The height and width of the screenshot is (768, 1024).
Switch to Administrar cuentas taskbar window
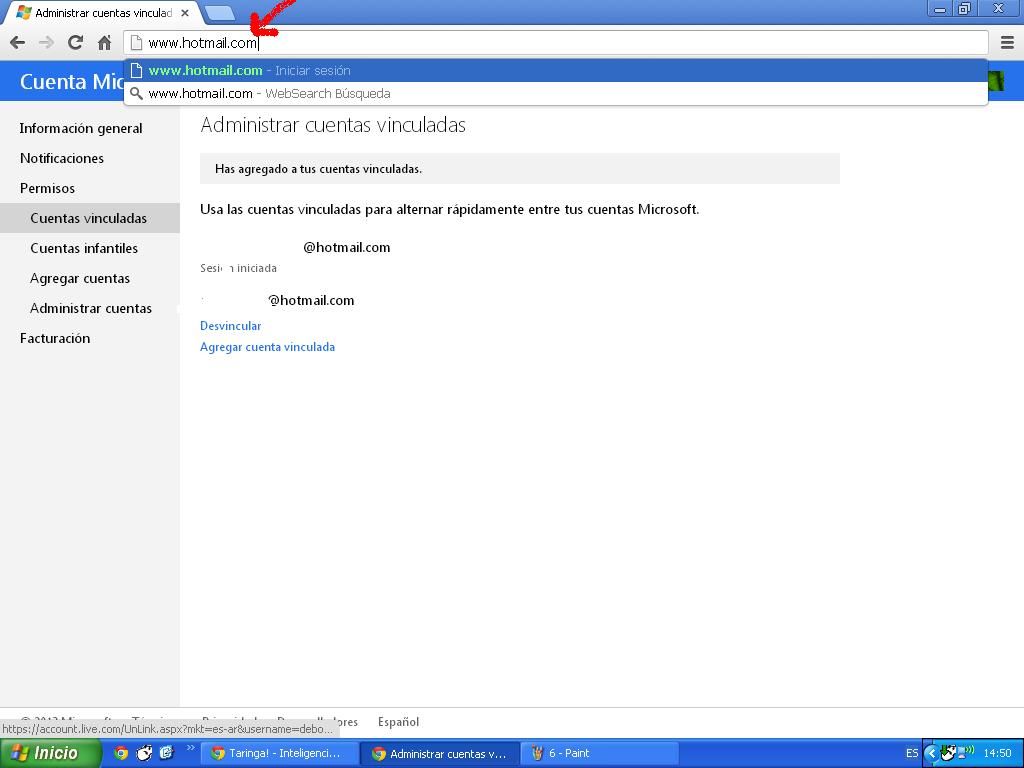click(441, 754)
